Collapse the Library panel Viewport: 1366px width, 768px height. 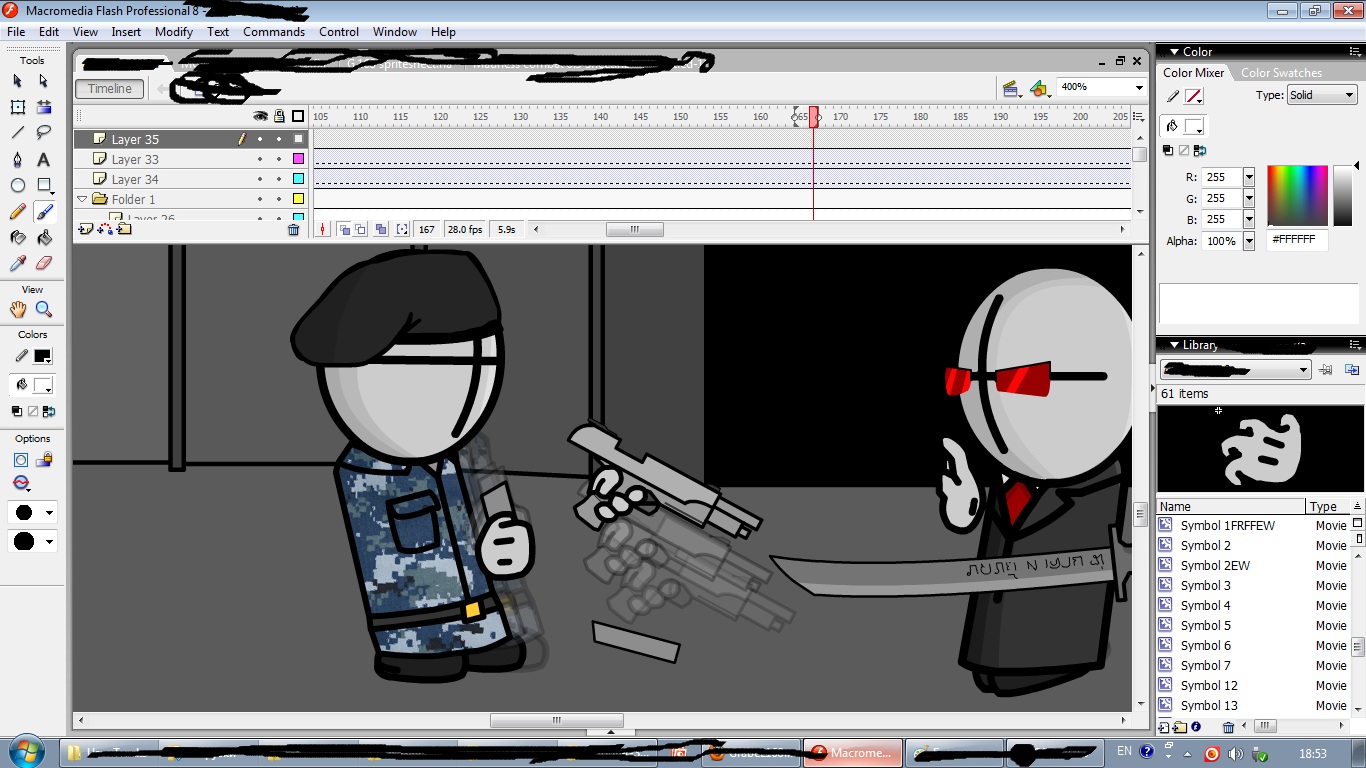point(1174,345)
